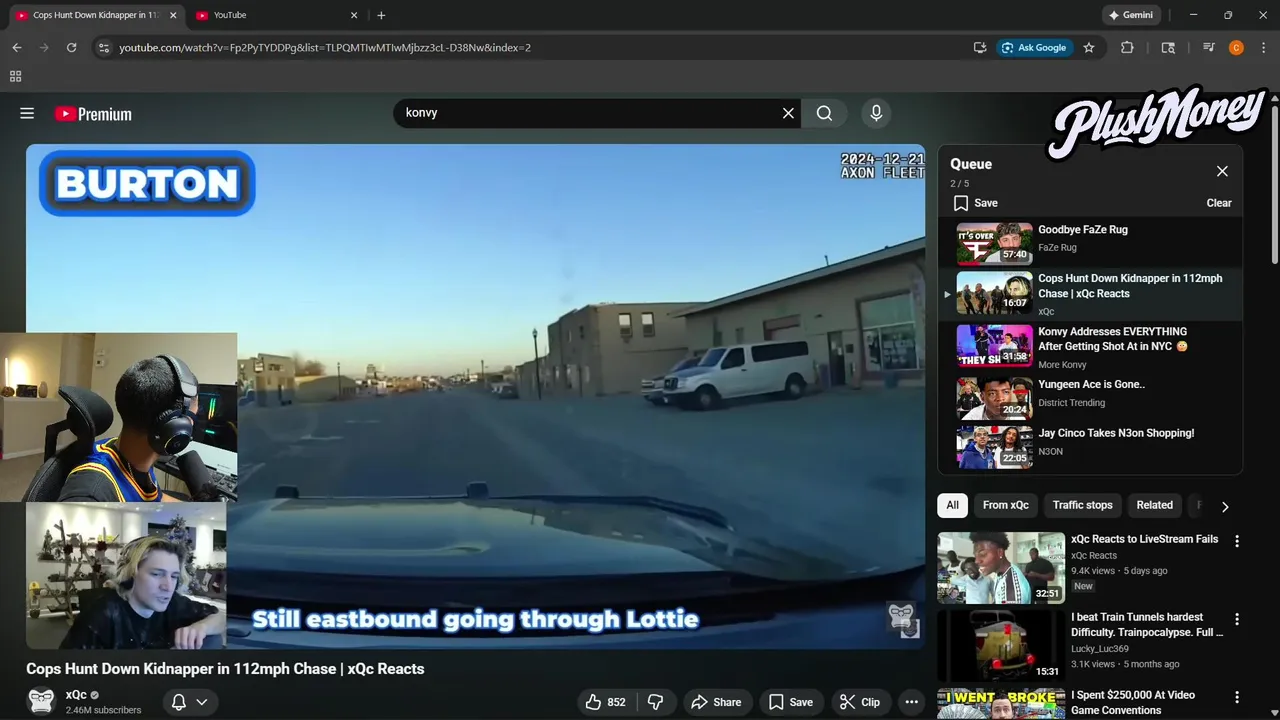Open more options for Video Game Conventions video
1280x720 pixels.
coord(1237,697)
